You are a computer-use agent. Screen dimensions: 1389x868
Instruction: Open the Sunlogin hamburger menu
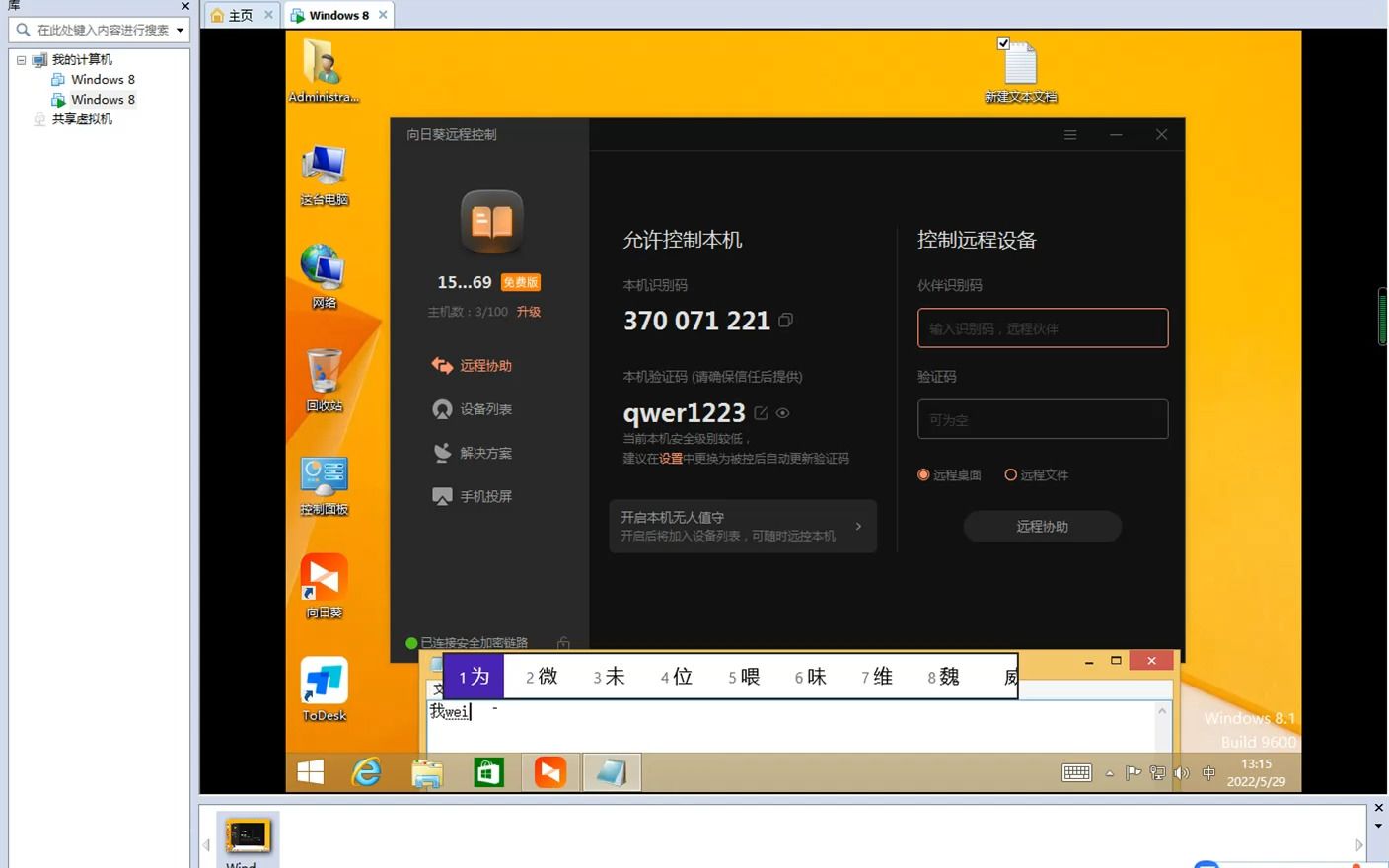(x=1070, y=135)
